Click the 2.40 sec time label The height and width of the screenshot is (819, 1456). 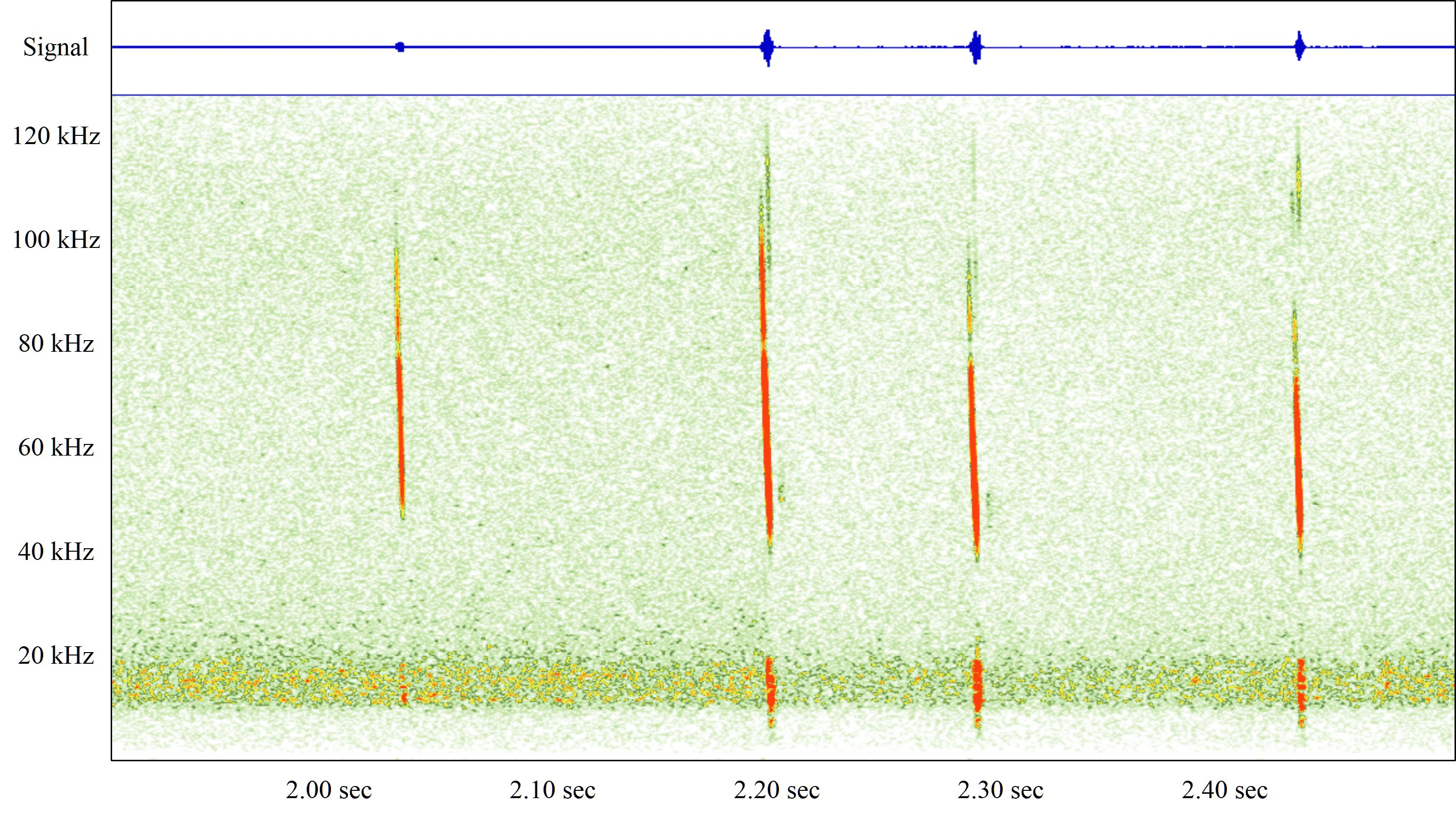[x=1225, y=789]
